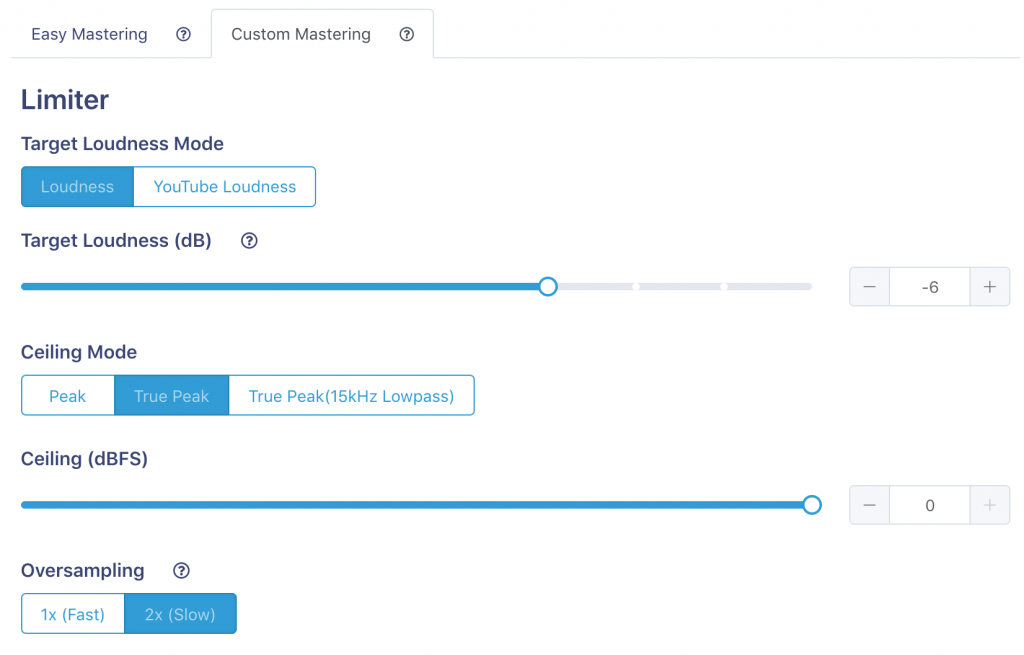1024x655 pixels.
Task: Click the Target Loudness Mode label
Action: pyautogui.click(x=122, y=144)
